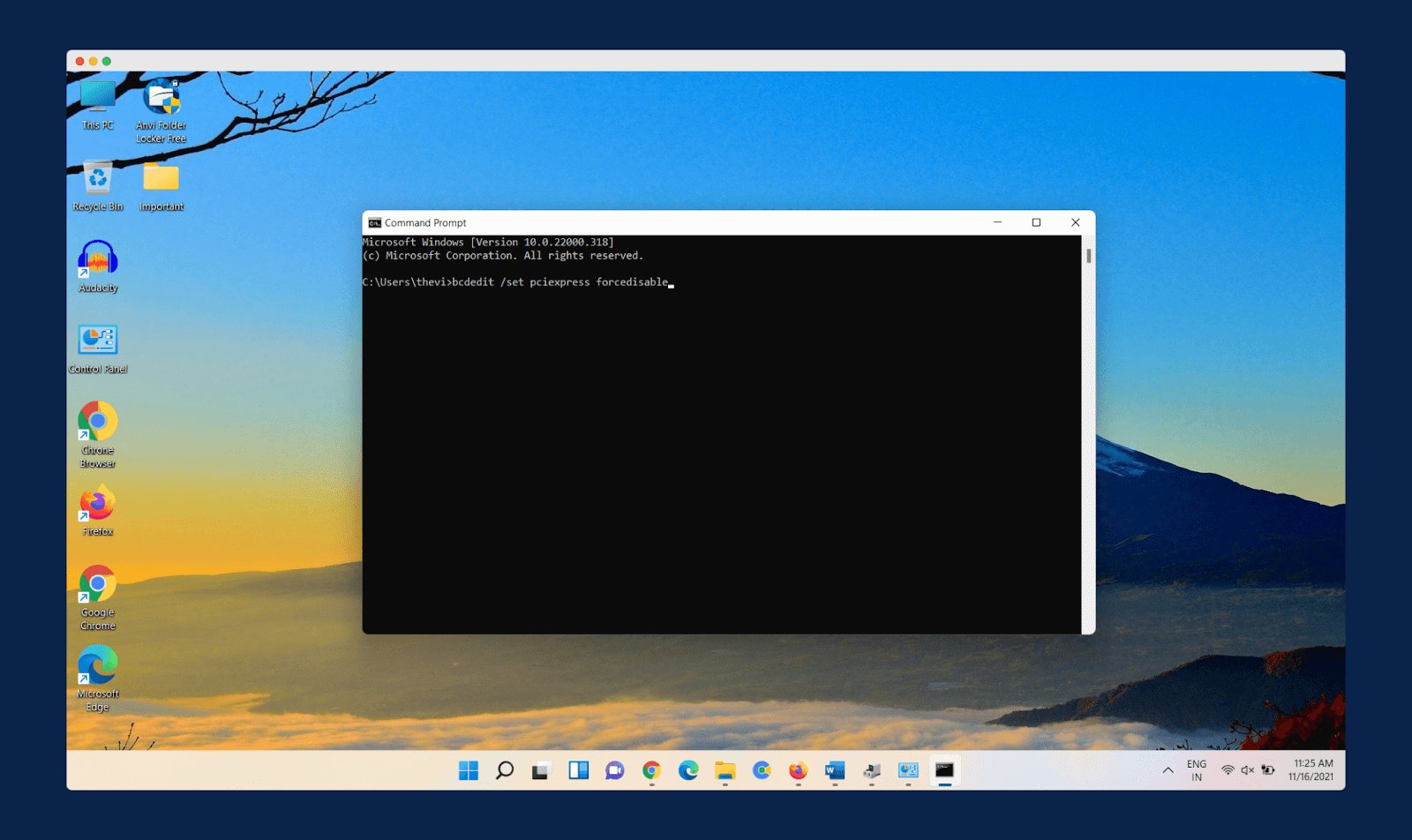Click Word icon in the taskbar
1412x840 pixels.
pos(834,770)
